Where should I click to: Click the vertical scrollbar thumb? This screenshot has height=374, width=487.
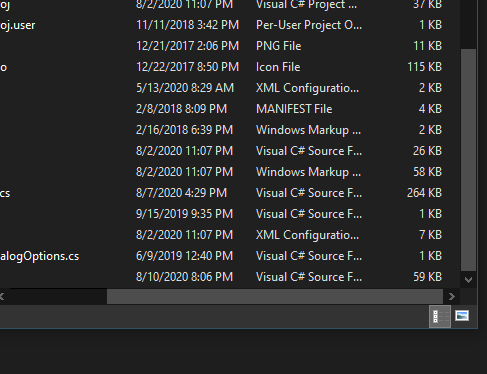468,160
